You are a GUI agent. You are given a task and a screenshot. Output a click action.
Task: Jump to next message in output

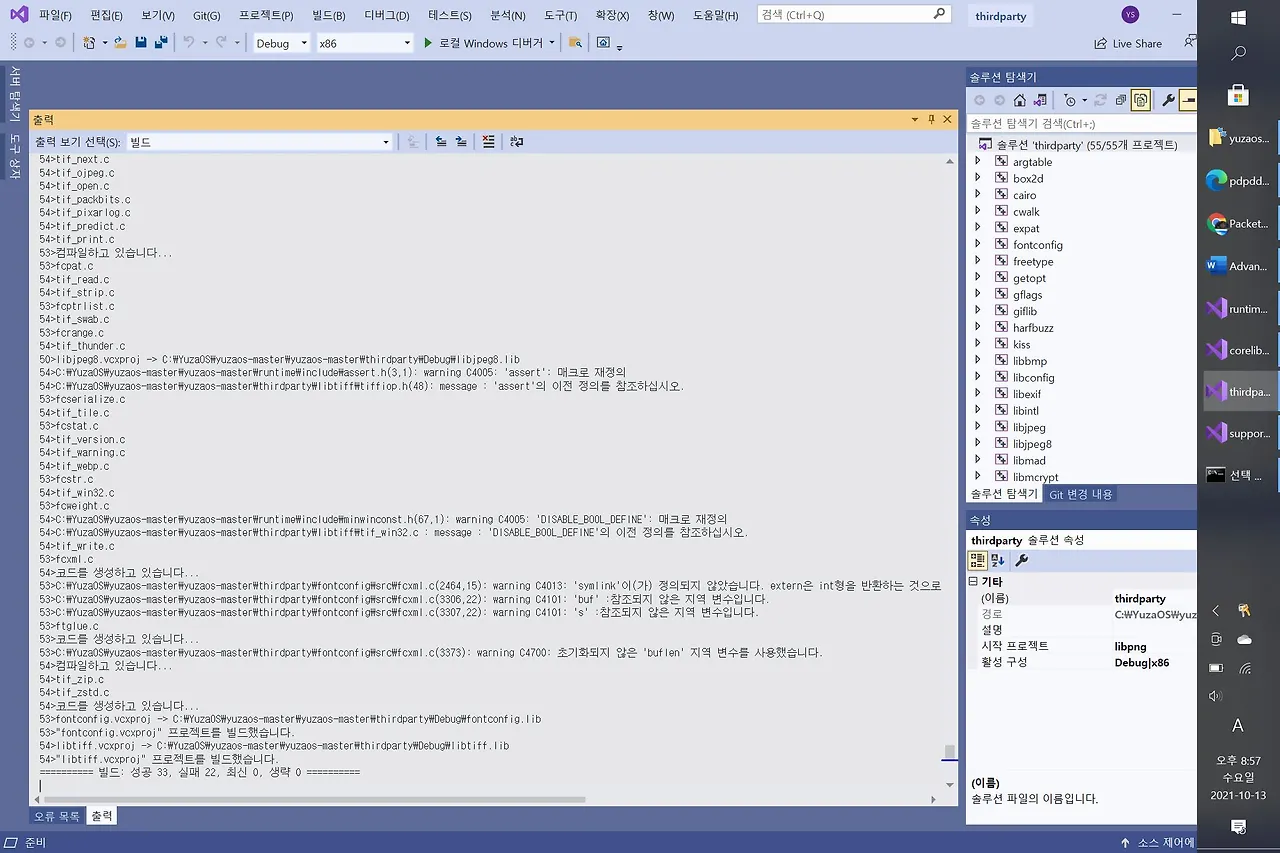coord(460,142)
